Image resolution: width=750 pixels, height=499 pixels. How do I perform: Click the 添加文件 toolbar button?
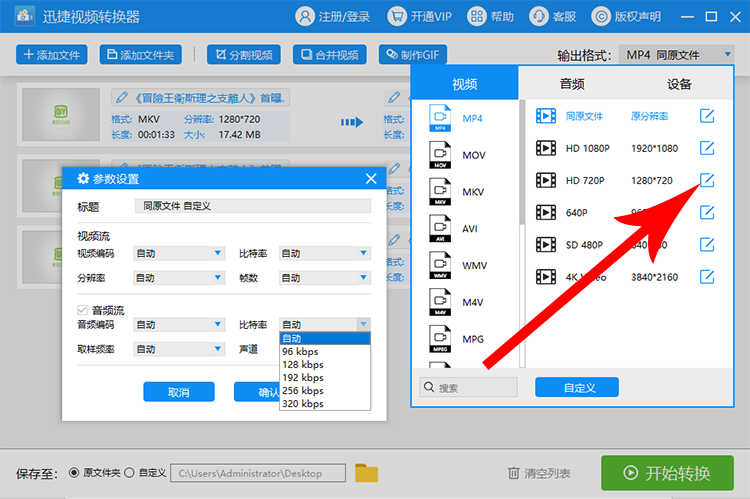pyautogui.click(x=52, y=55)
